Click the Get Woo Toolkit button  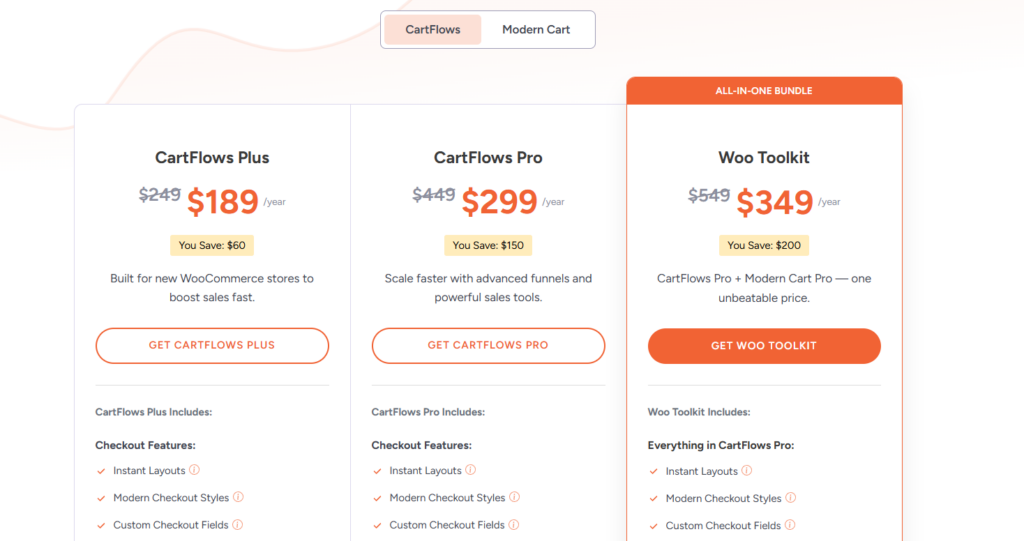764,346
